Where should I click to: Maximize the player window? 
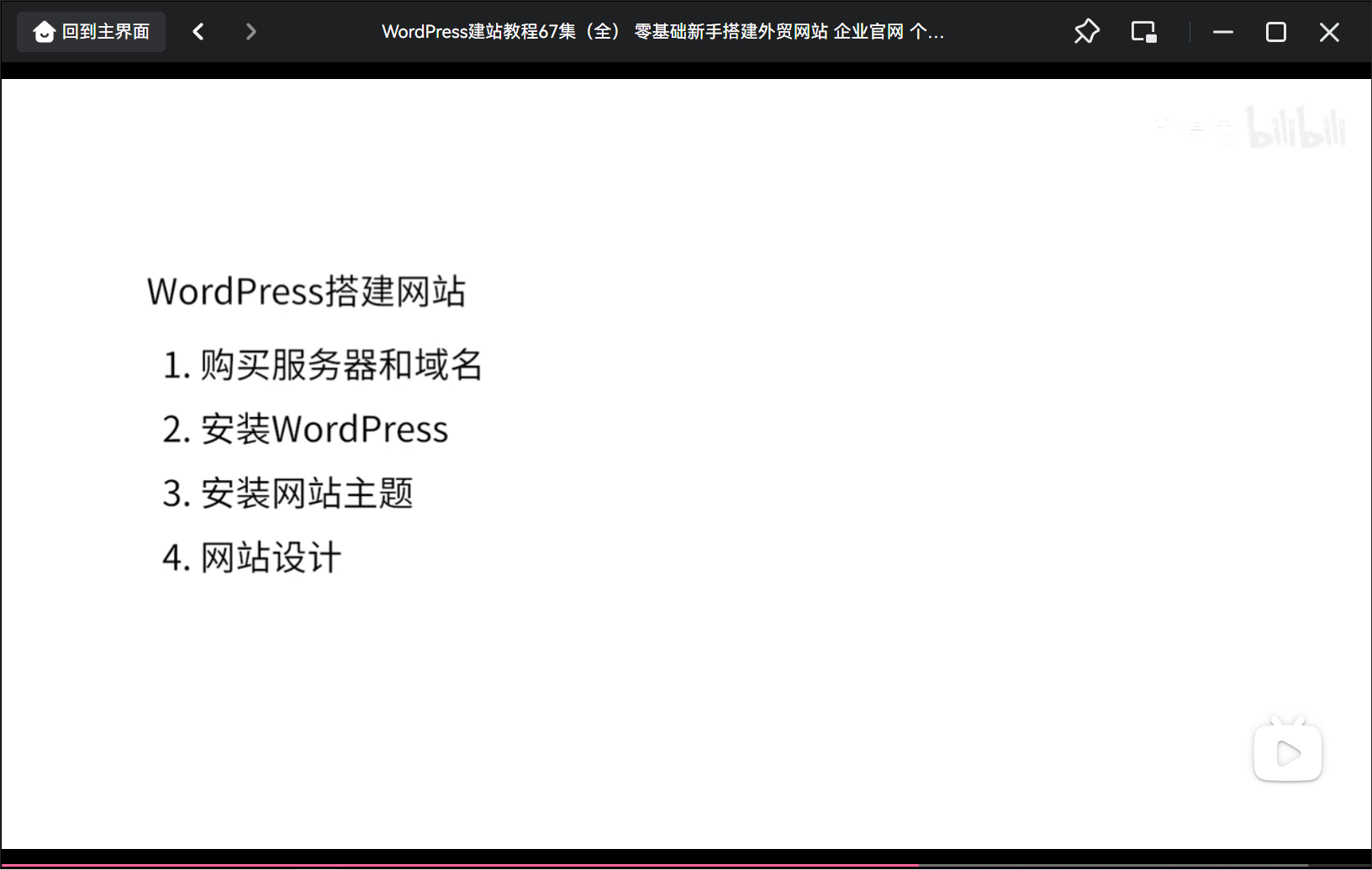[x=1276, y=32]
